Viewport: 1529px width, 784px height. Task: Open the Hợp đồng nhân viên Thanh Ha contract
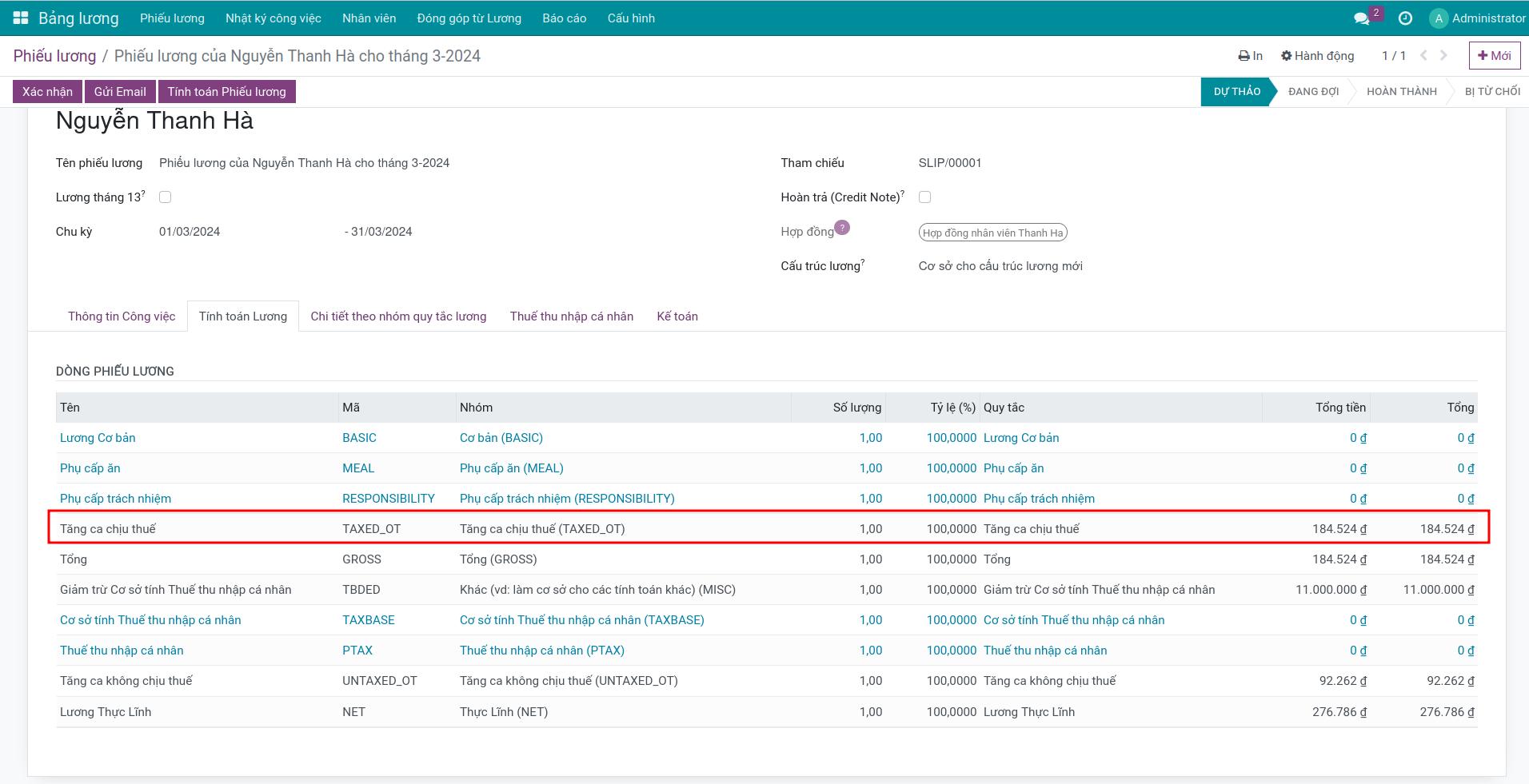click(993, 233)
